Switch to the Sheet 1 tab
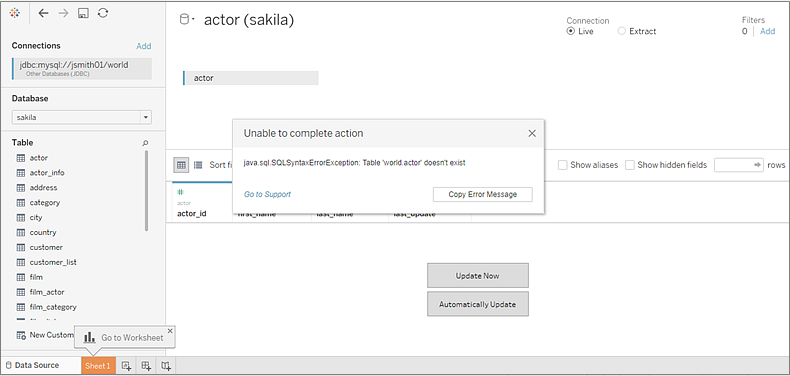Image resolution: width=790 pixels, height=376 pixels. pyautogui.click(x=98, y=366)
